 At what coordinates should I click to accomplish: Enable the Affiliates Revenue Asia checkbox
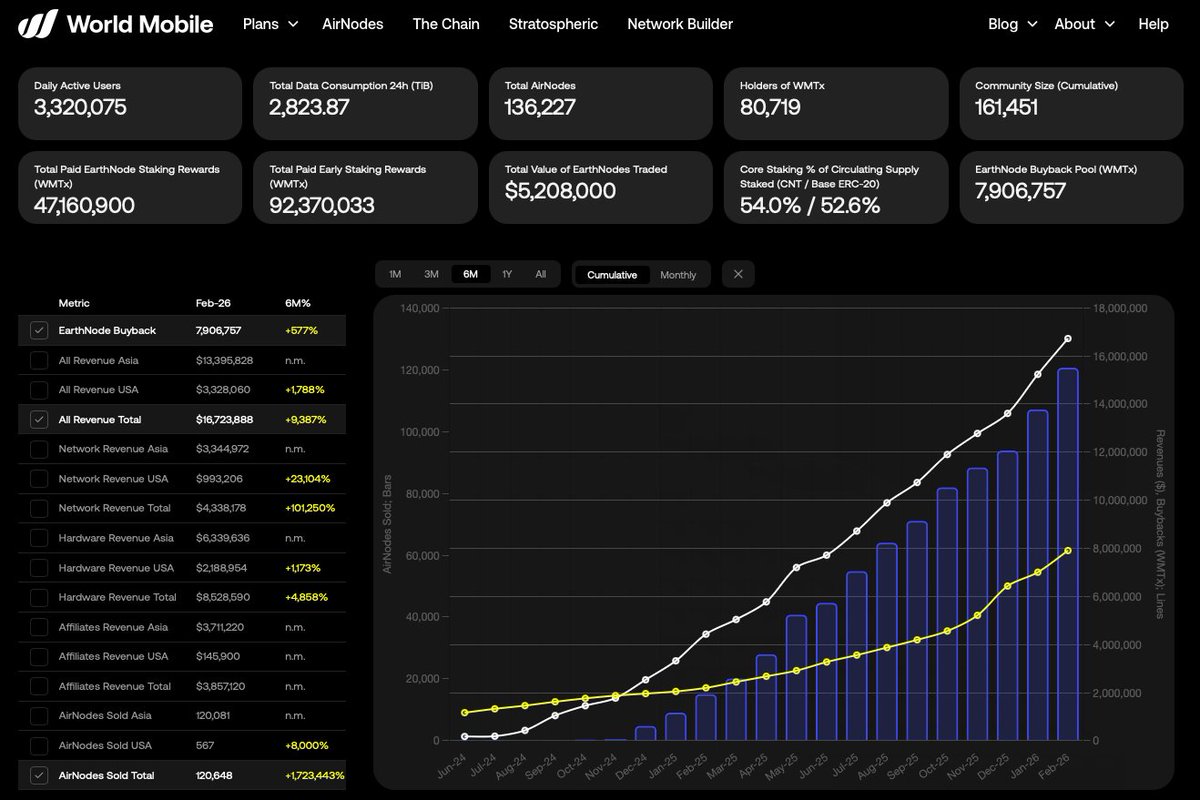[x=40, y=626]
